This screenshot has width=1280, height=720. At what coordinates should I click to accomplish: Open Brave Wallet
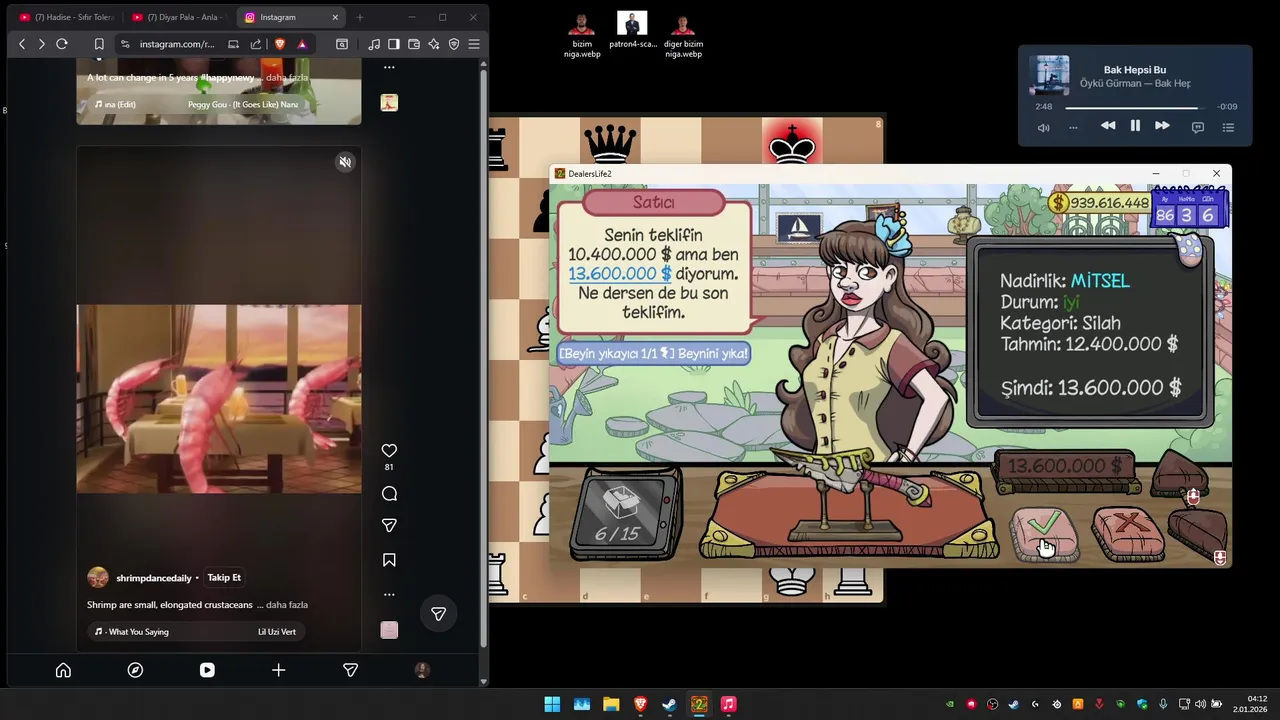coord(414,44)
